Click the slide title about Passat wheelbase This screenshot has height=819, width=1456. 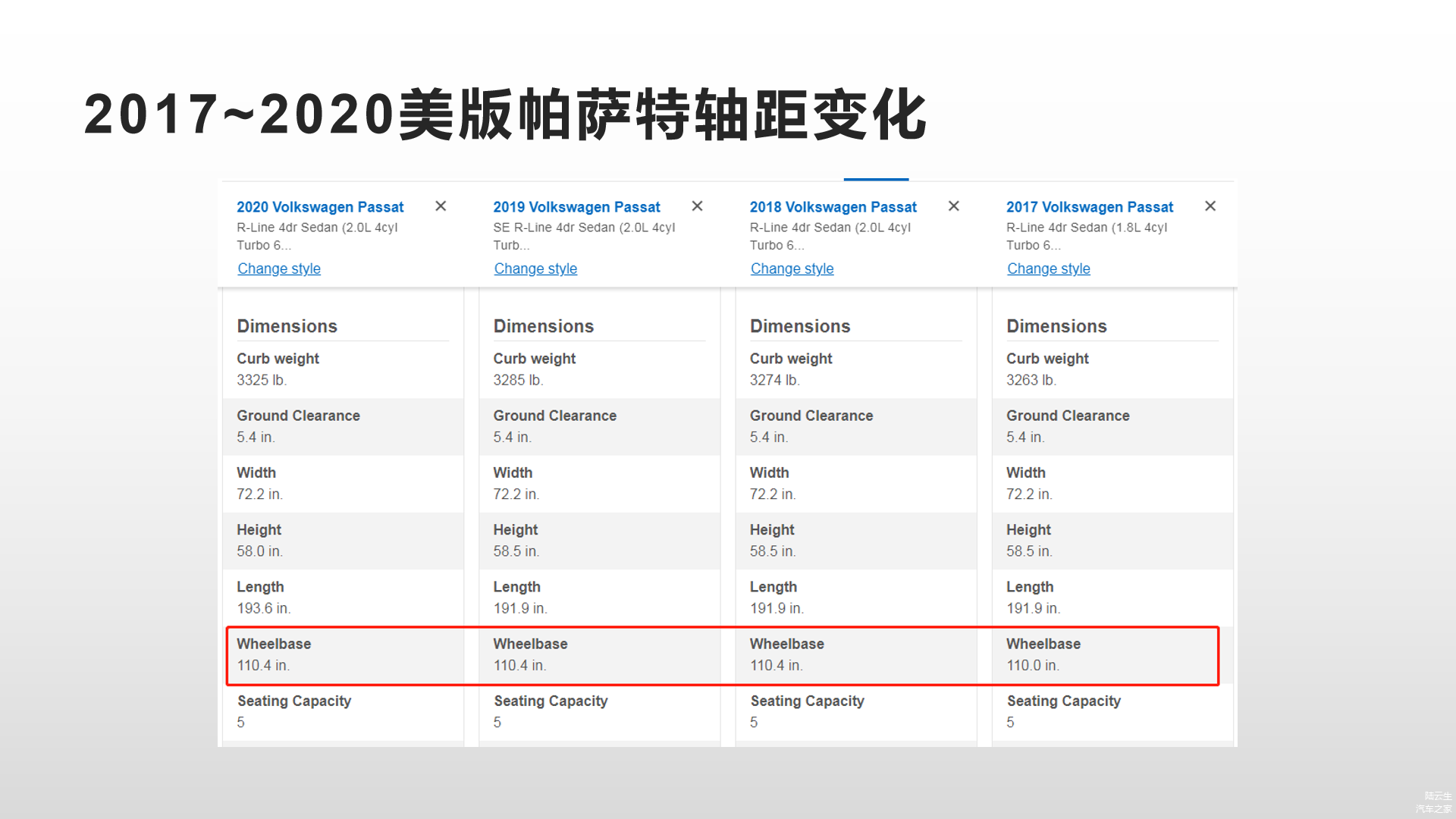click(x=505, y=115)
